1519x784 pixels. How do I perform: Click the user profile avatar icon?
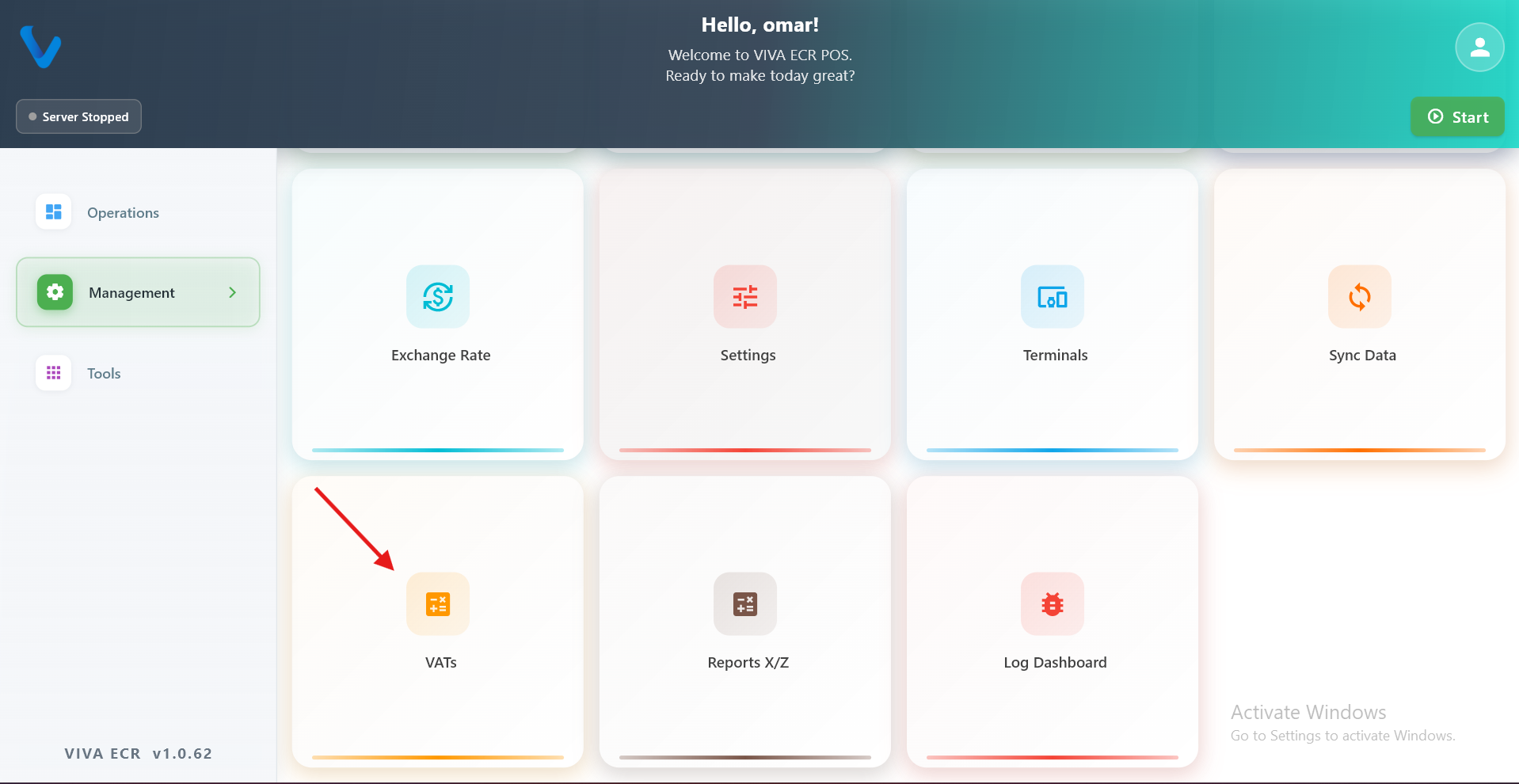click(1479, 48)
